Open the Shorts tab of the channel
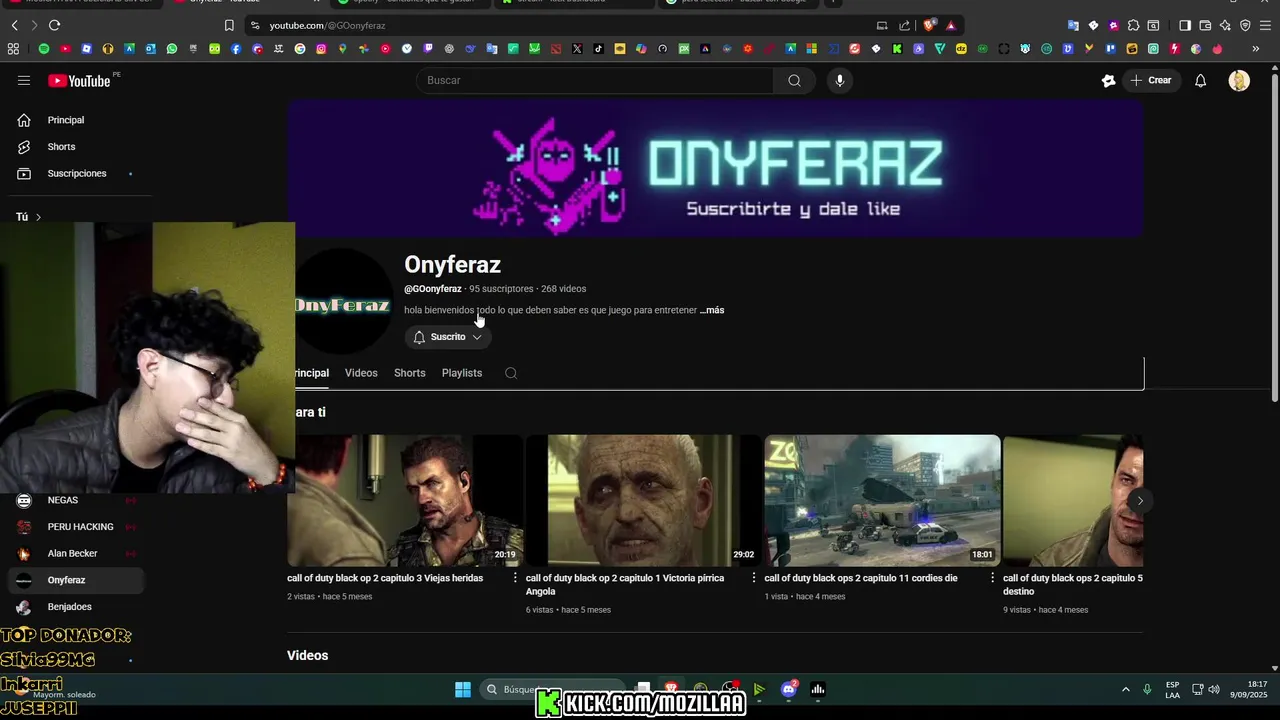This screenshot has width=1280, height=720. click(x=409, y=373)
